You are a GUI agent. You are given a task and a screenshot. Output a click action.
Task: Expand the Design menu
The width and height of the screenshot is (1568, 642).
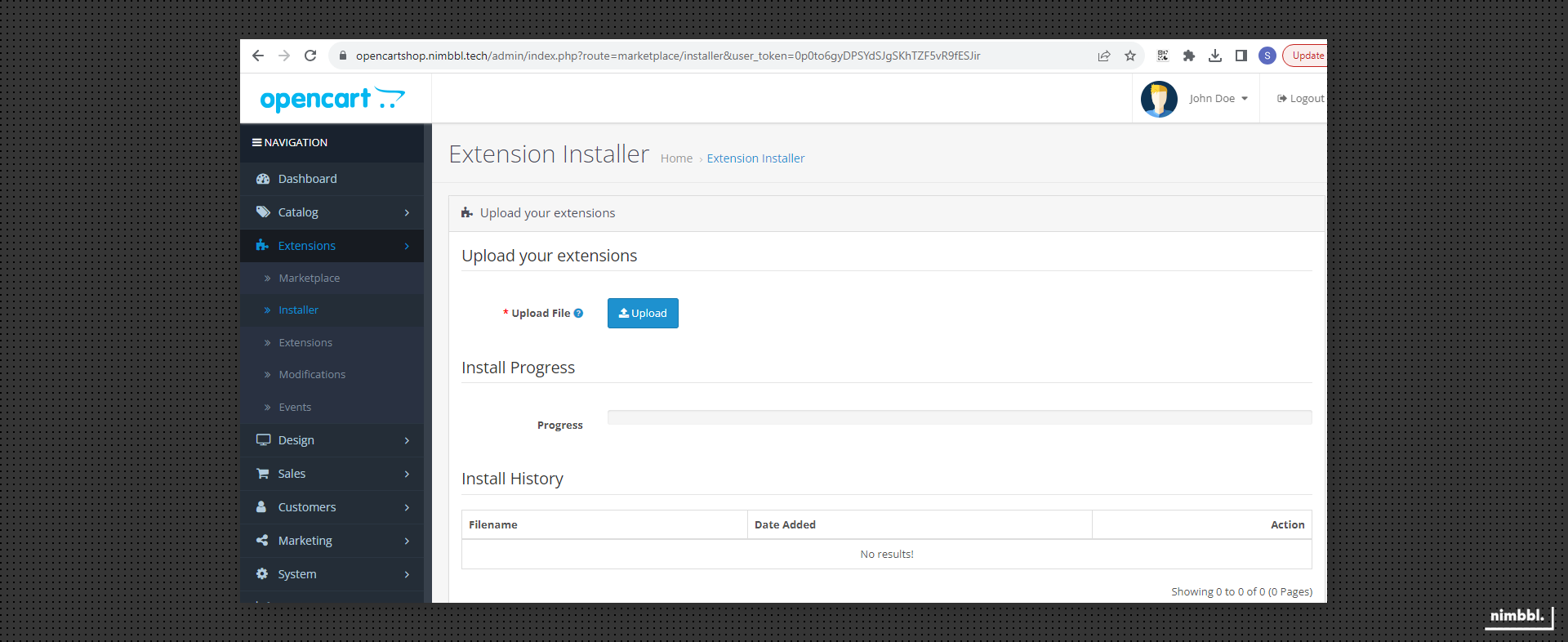coord(332,440)
